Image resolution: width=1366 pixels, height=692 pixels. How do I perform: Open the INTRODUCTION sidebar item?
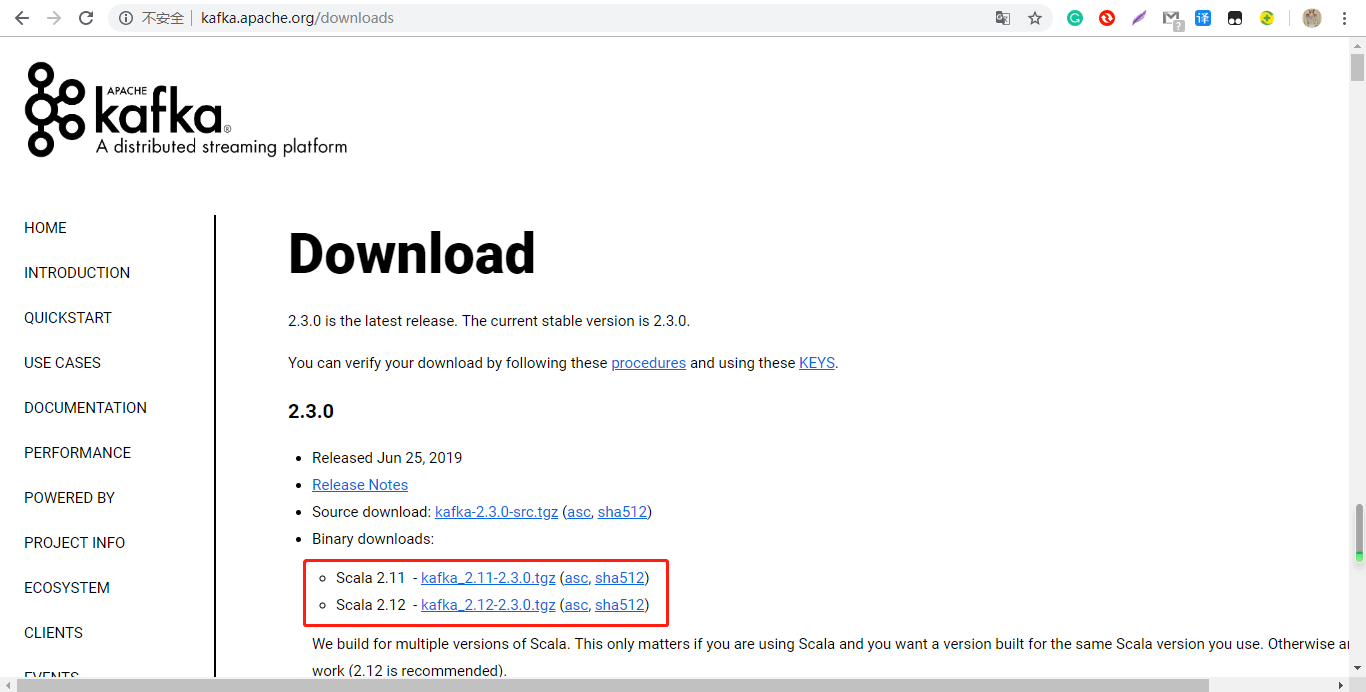77,273
